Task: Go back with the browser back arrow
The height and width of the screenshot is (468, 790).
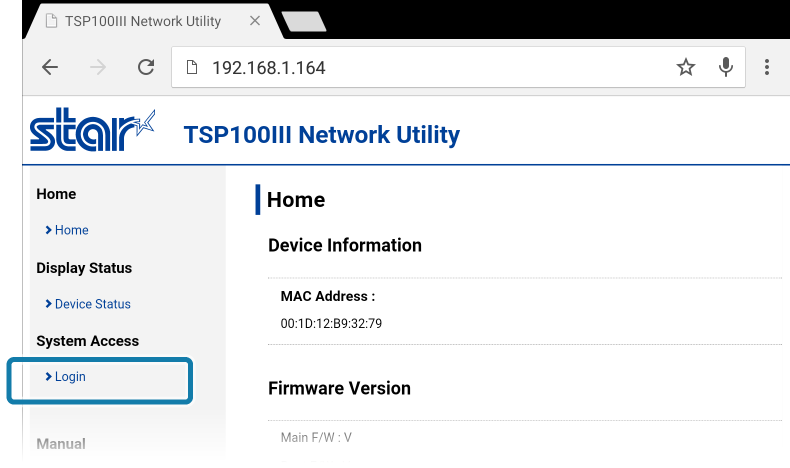Action: tap(50, 67)
